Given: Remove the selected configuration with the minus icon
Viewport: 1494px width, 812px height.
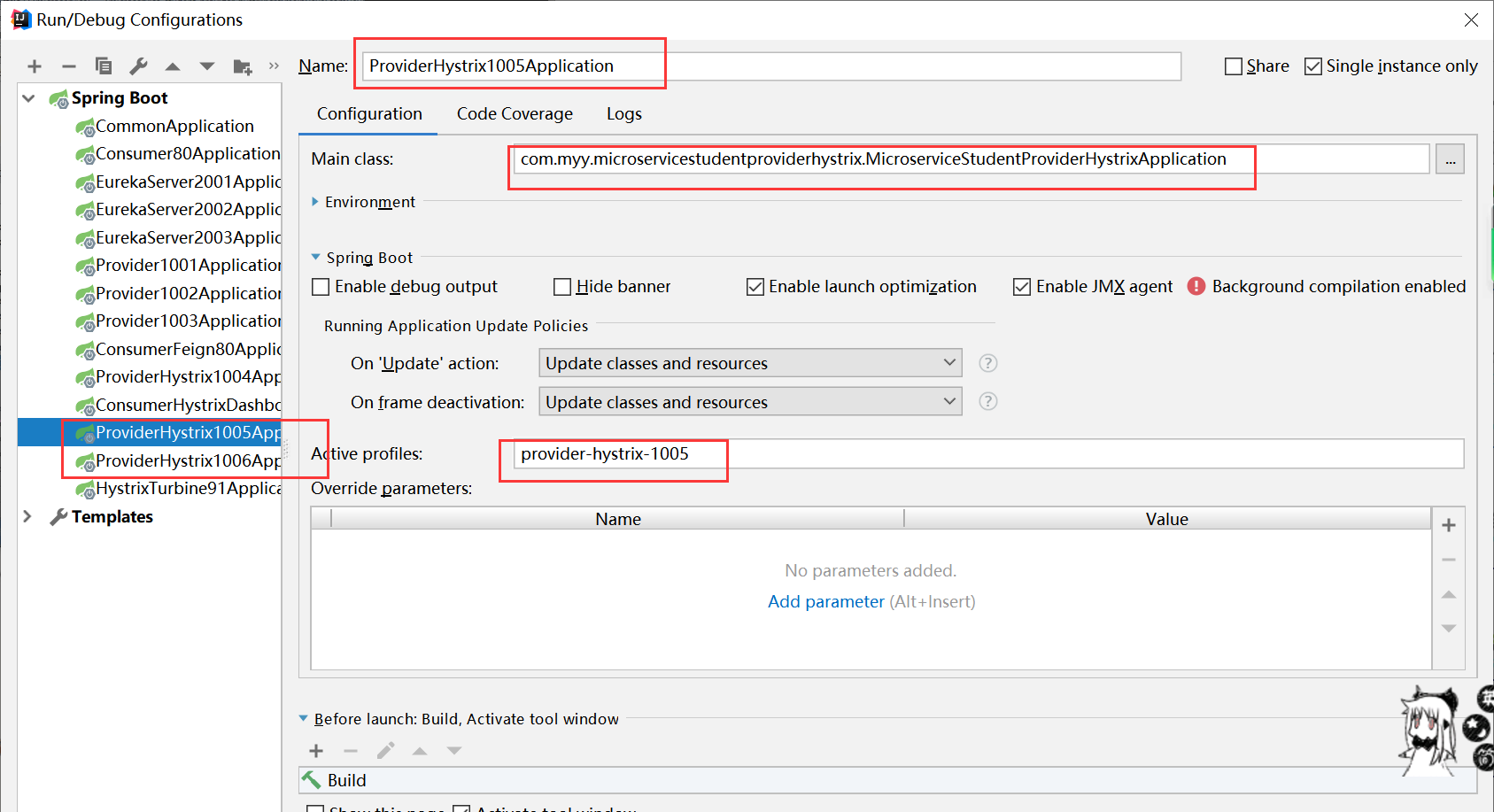Looking at the screenshot, I should point(69,66).
